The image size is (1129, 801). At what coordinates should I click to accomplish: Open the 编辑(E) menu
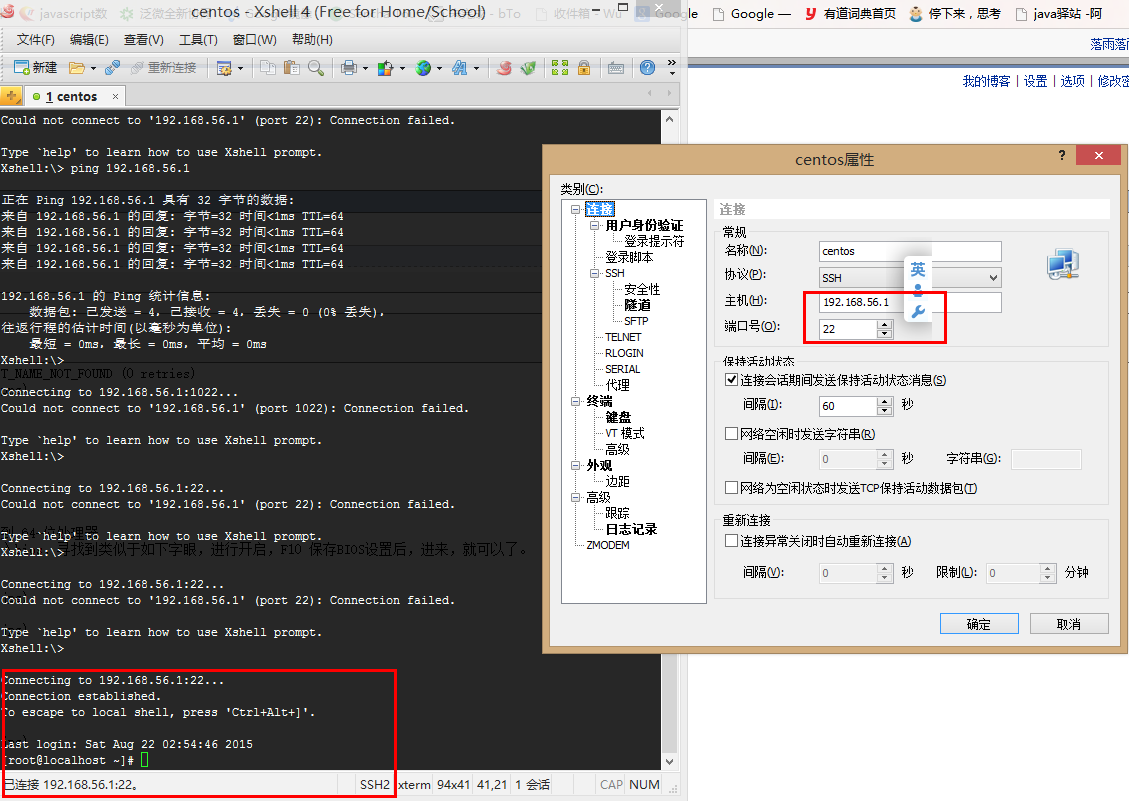[89, 40]
